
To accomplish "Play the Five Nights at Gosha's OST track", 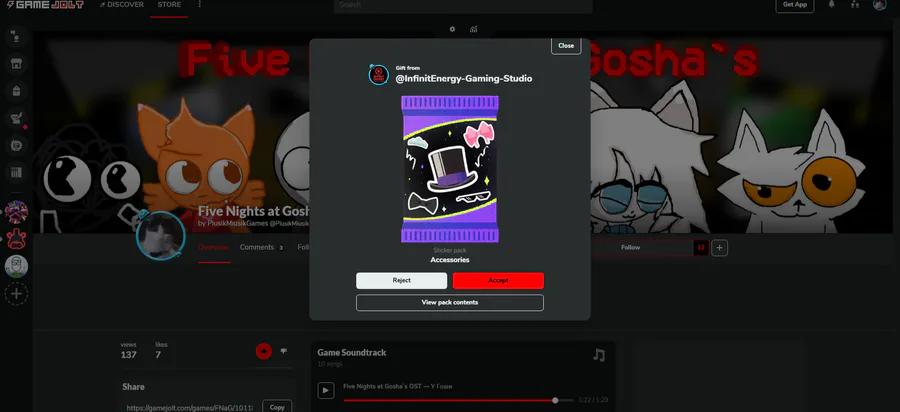I will pos(325,390).
